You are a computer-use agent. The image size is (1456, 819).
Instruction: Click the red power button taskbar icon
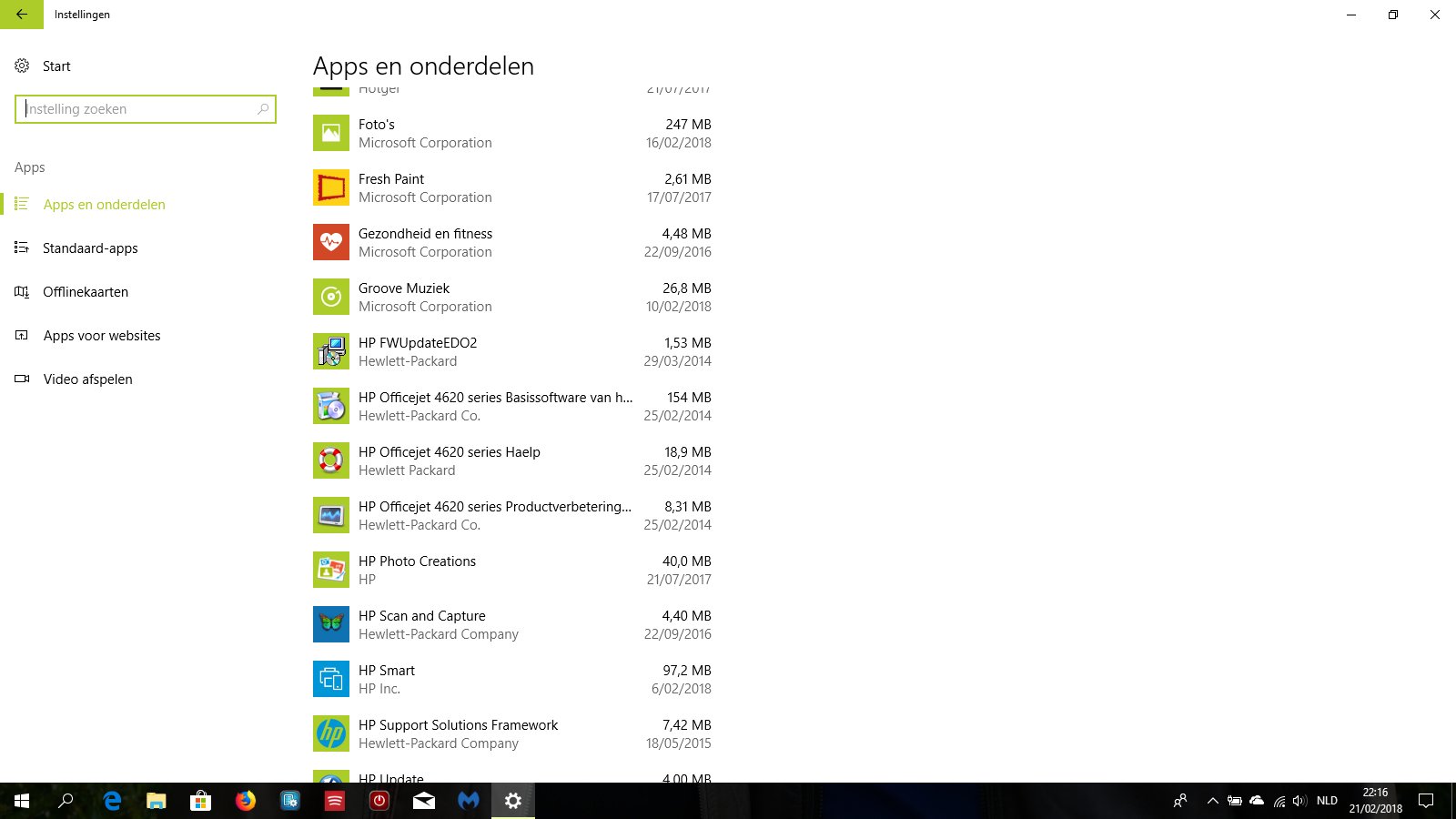coord(379,801)
